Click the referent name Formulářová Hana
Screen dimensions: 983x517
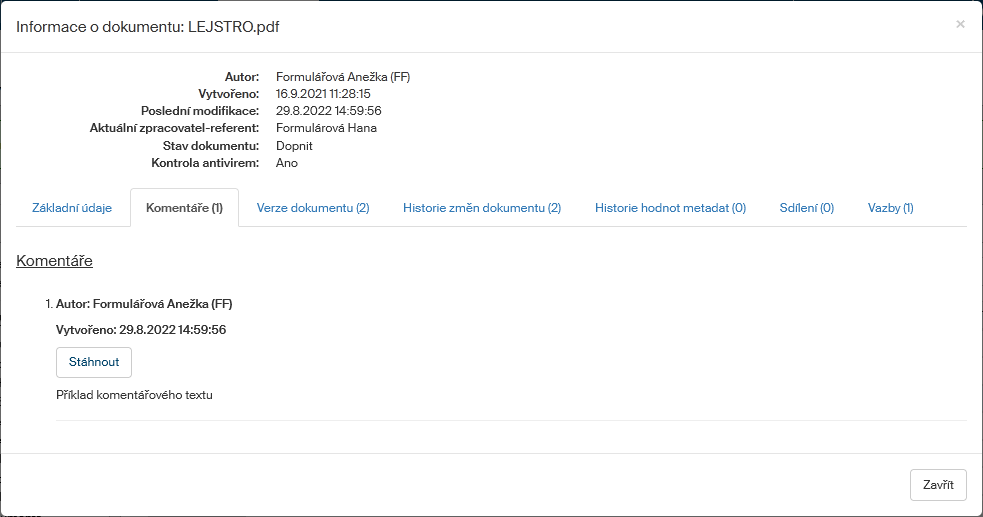click(326, 128)
